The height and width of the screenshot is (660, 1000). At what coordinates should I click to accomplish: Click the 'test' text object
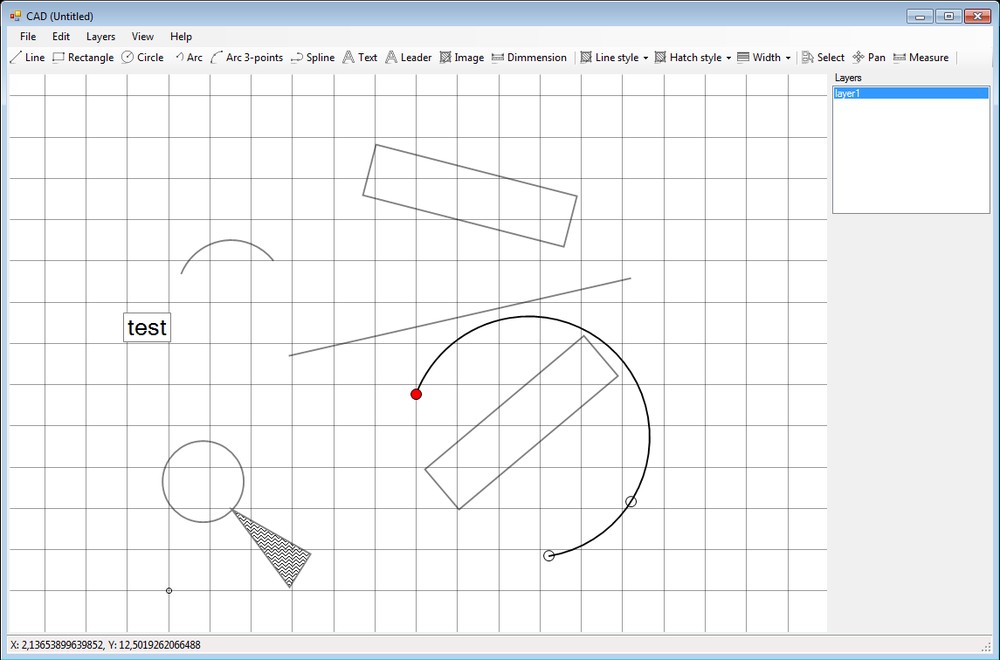pos(147,327)
